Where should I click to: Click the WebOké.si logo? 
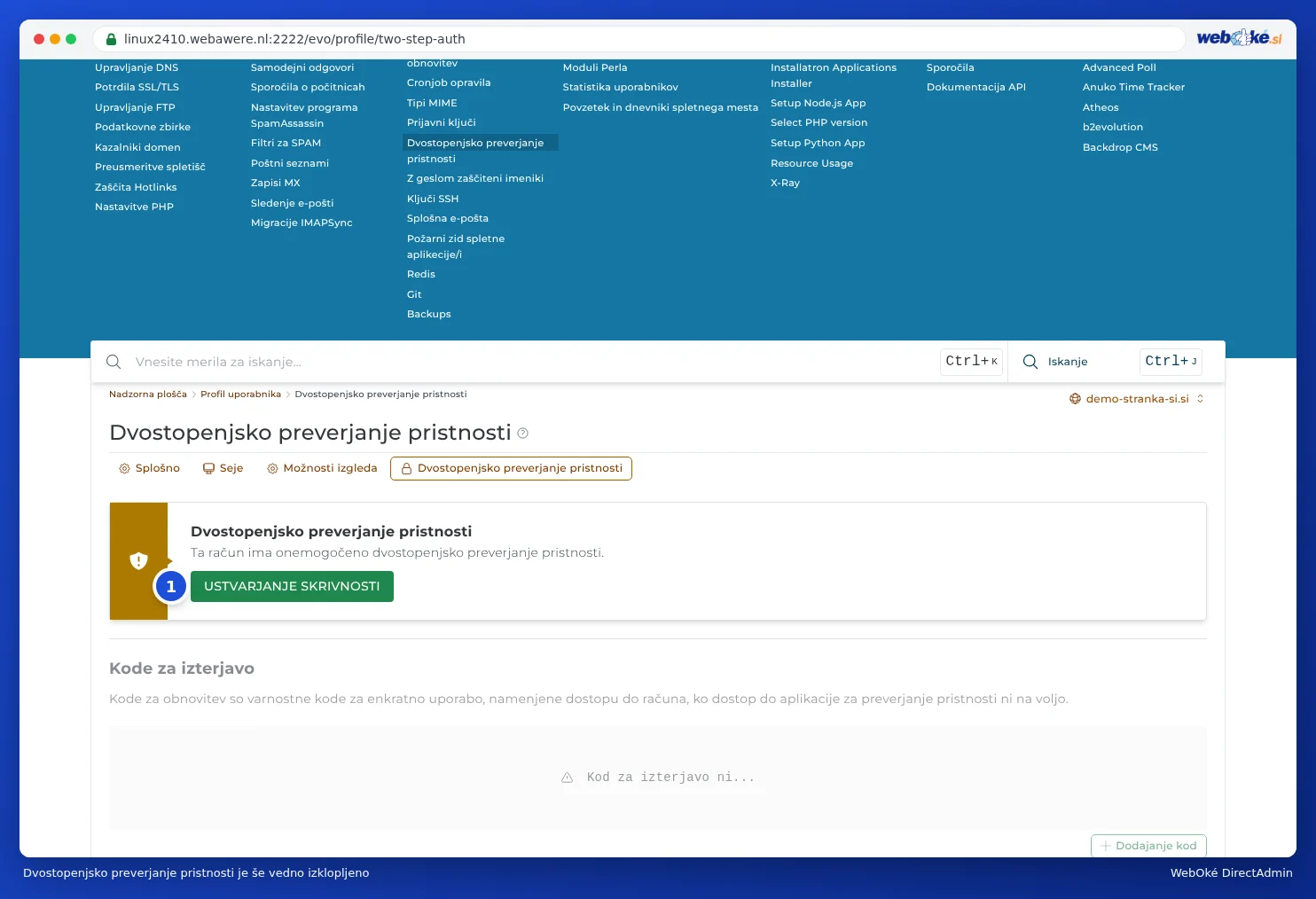[x=1240, y=38]
